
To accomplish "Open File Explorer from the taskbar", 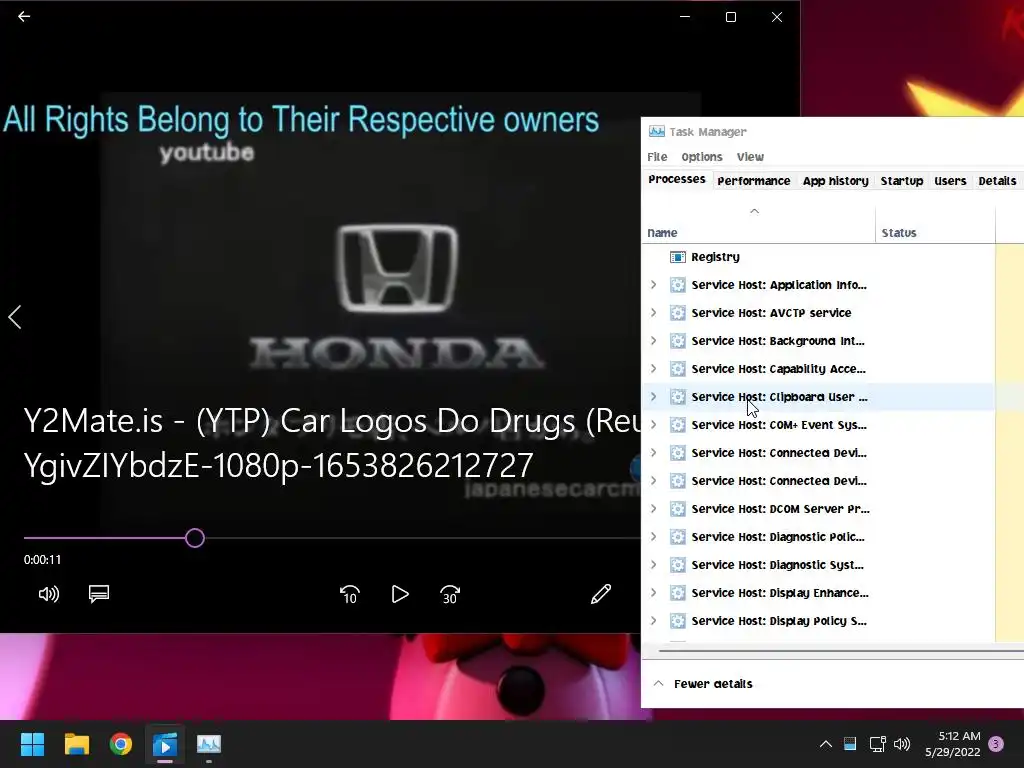I will [x=76, y=744].
